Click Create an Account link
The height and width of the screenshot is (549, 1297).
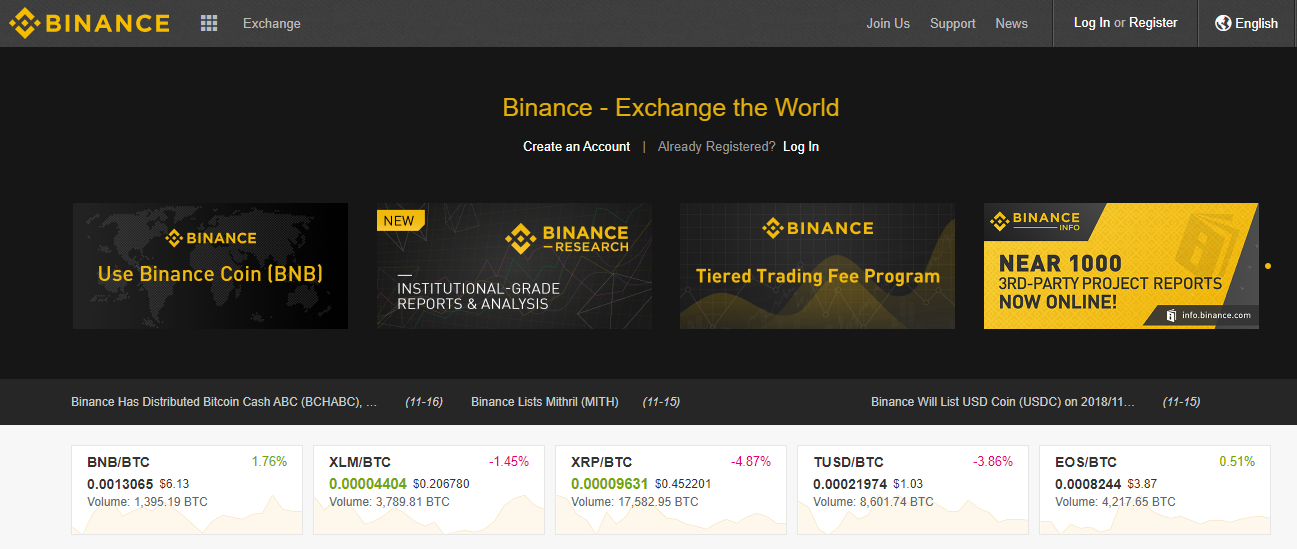click(576, 147)
